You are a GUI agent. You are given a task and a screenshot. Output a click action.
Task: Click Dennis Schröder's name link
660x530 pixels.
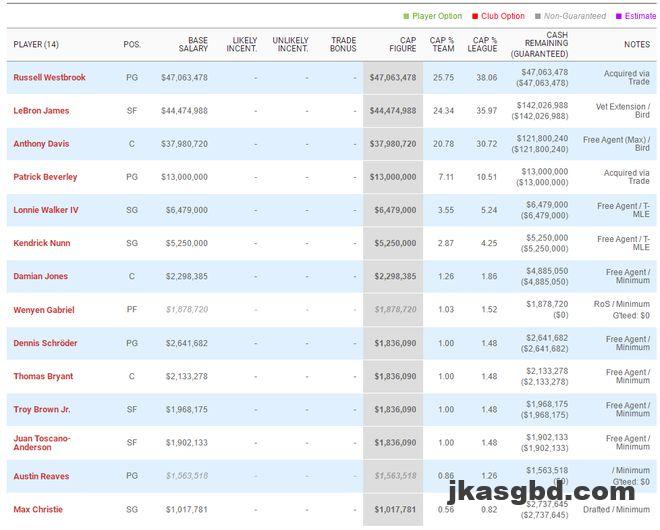coord(45,343)
